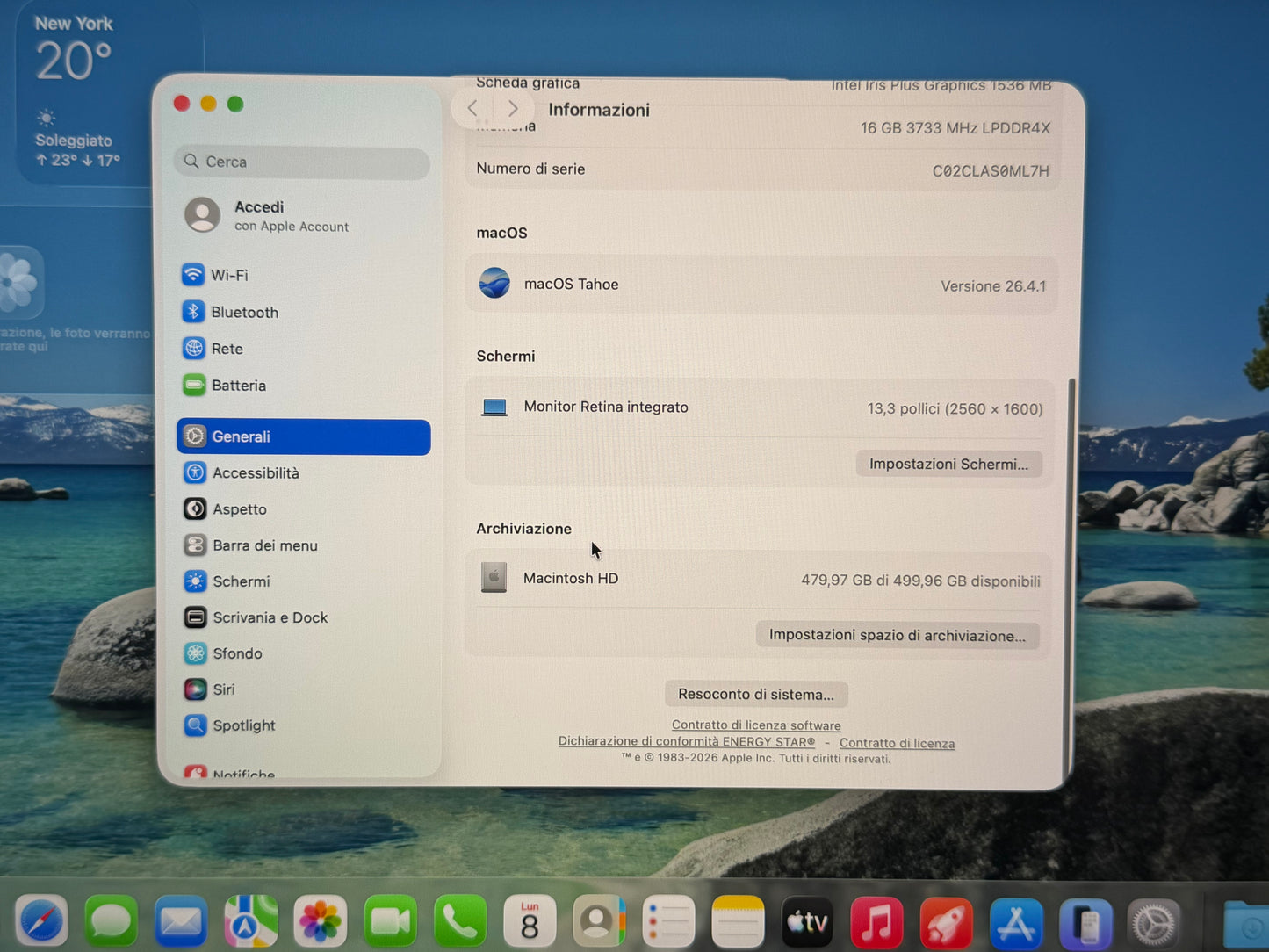Open Notes from the Dock
1269x952 pixels.
point(738,921)
